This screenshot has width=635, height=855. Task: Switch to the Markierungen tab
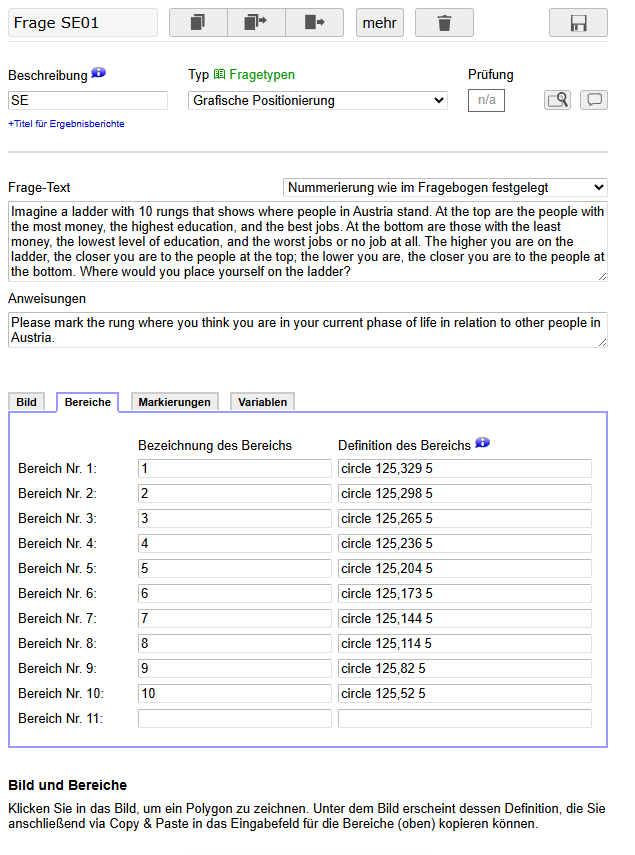click(175, 402)
